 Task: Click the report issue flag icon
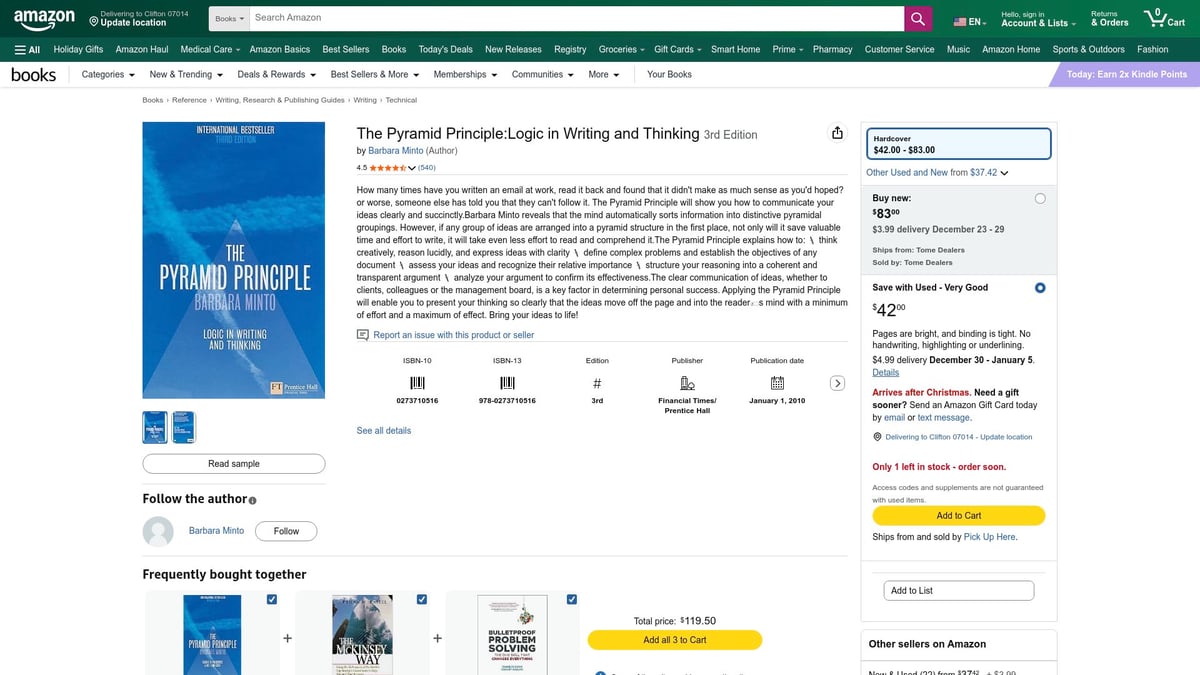point(362,334)
